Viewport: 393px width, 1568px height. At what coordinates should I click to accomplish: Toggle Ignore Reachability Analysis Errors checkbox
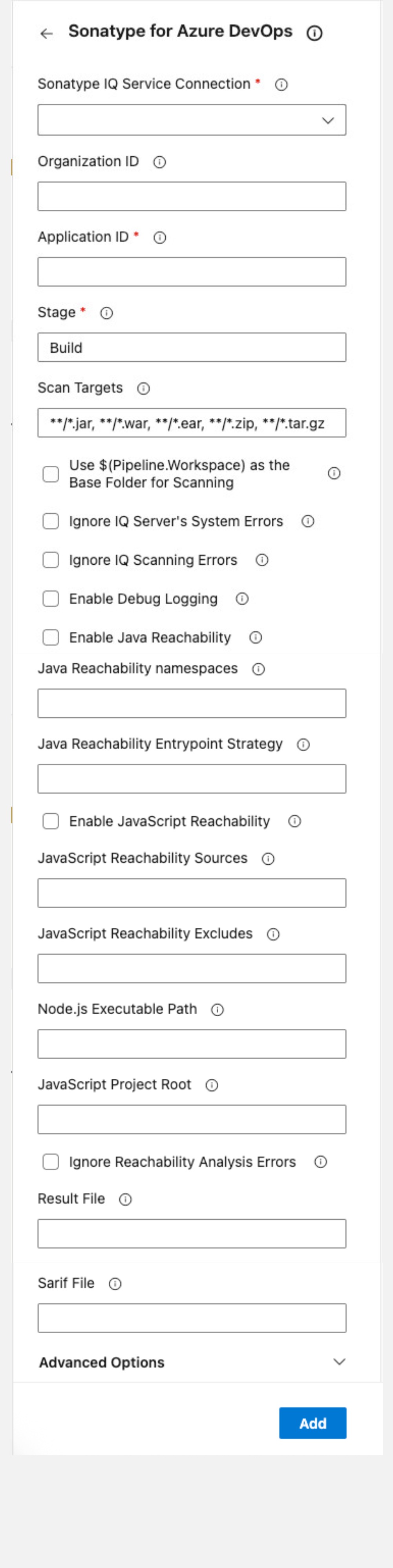point(51,1162)
